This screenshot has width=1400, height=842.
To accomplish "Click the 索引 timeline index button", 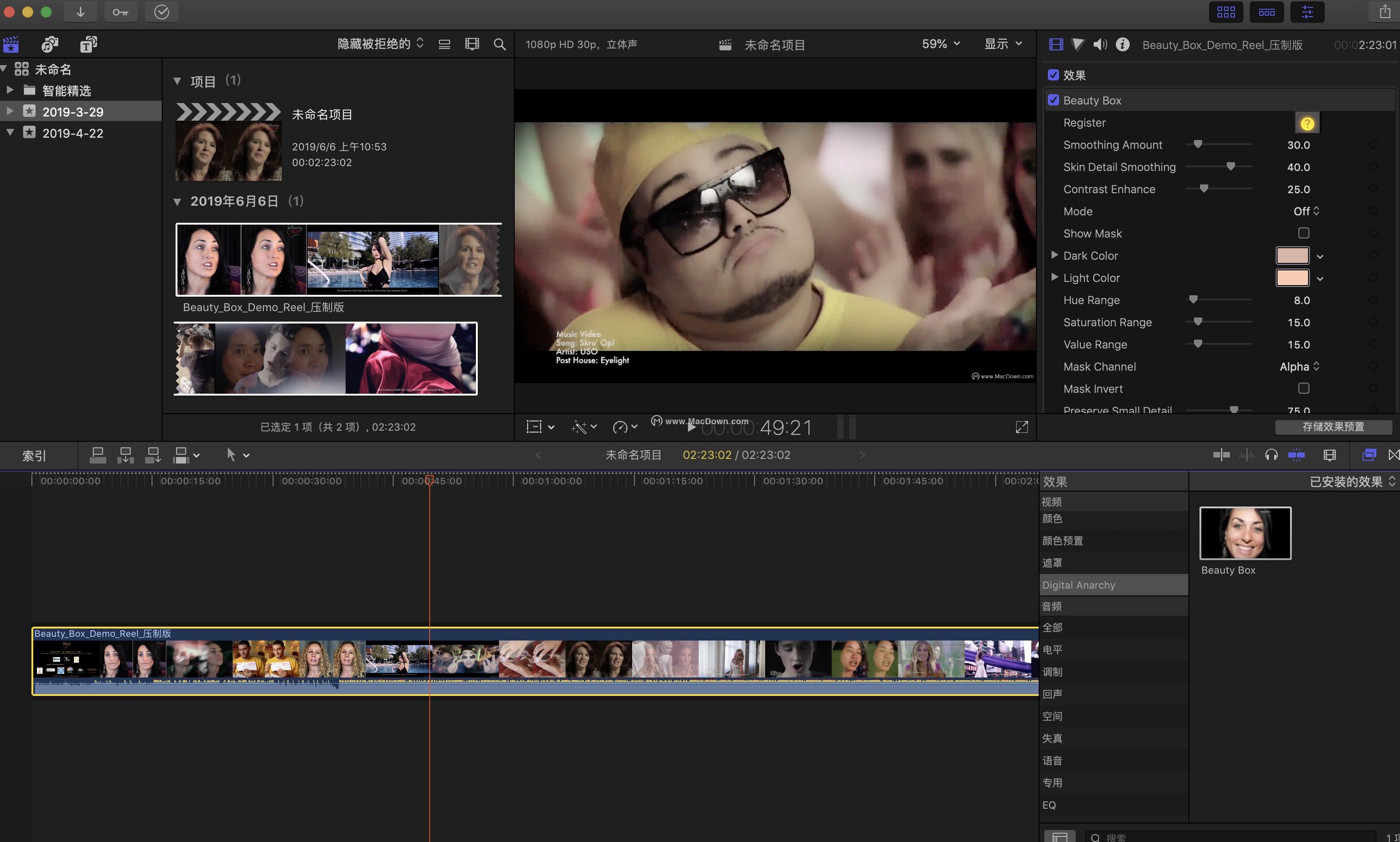I will (34, 456).
